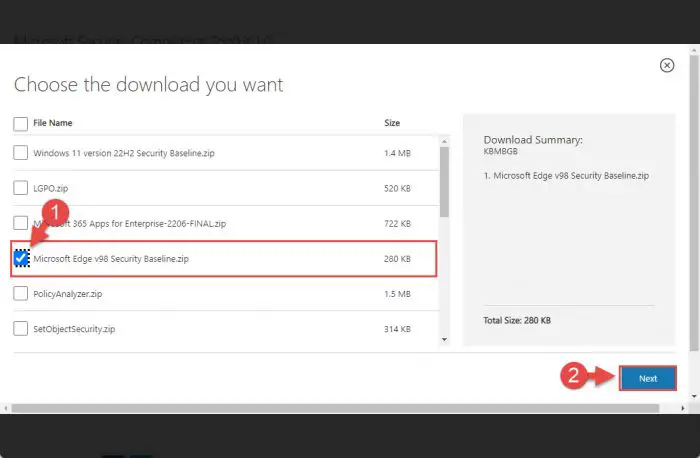The height and width of the screenshot is (458, 700).
Task: Click the horizontal scrollbar at dialog bottom
Action: (x=335, y=408)
